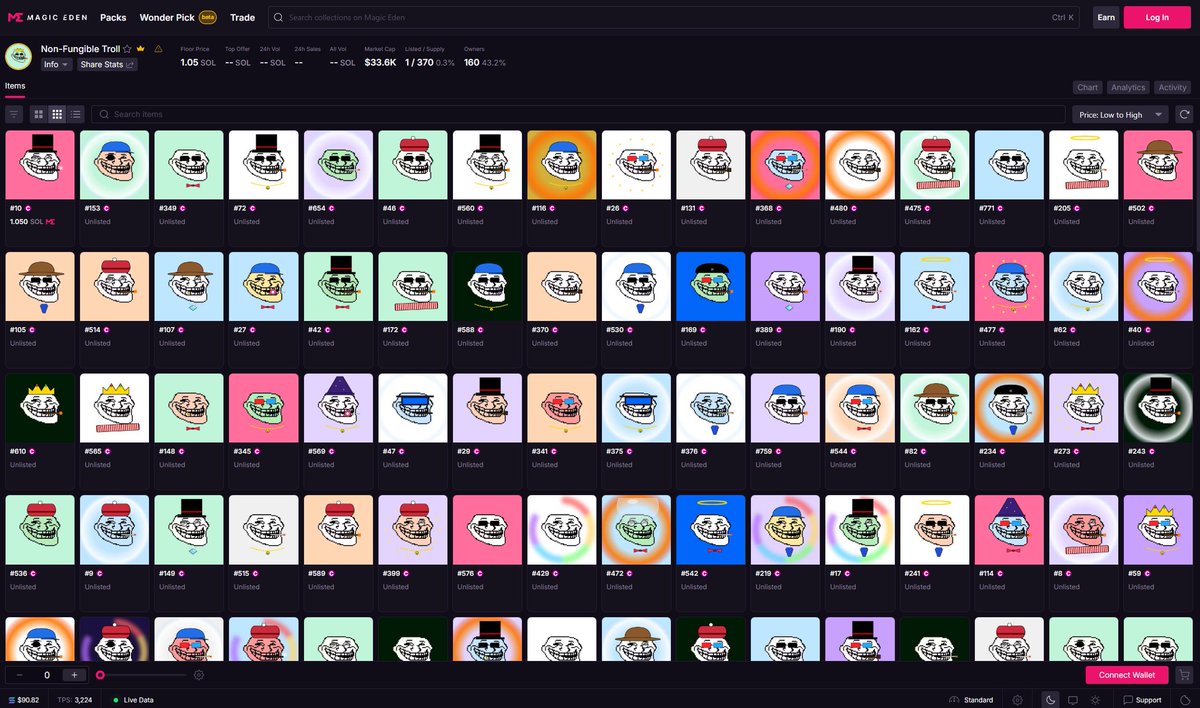Click Solana badge next to #40
1200x708 pixels.
(x=1149, y=330)
